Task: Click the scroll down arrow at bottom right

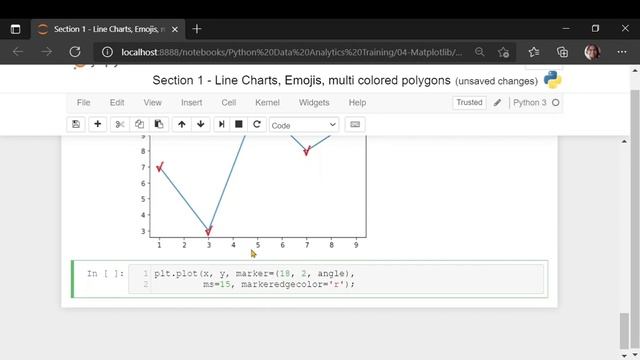Action: coord(634,356)
